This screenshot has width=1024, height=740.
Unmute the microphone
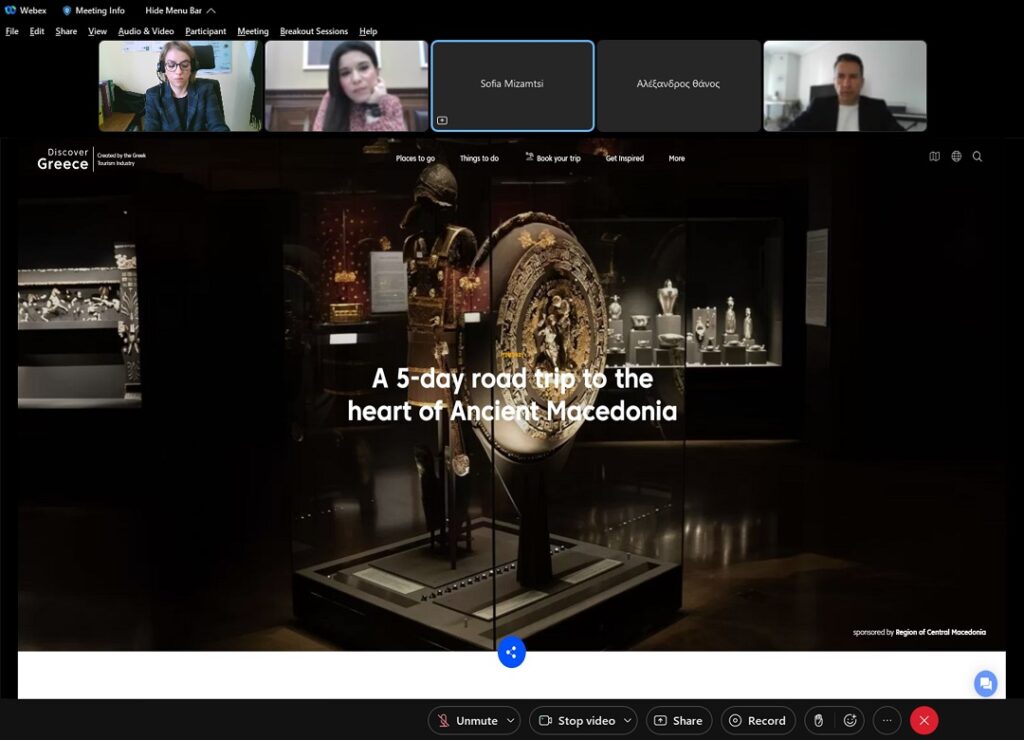pos(466,720)
